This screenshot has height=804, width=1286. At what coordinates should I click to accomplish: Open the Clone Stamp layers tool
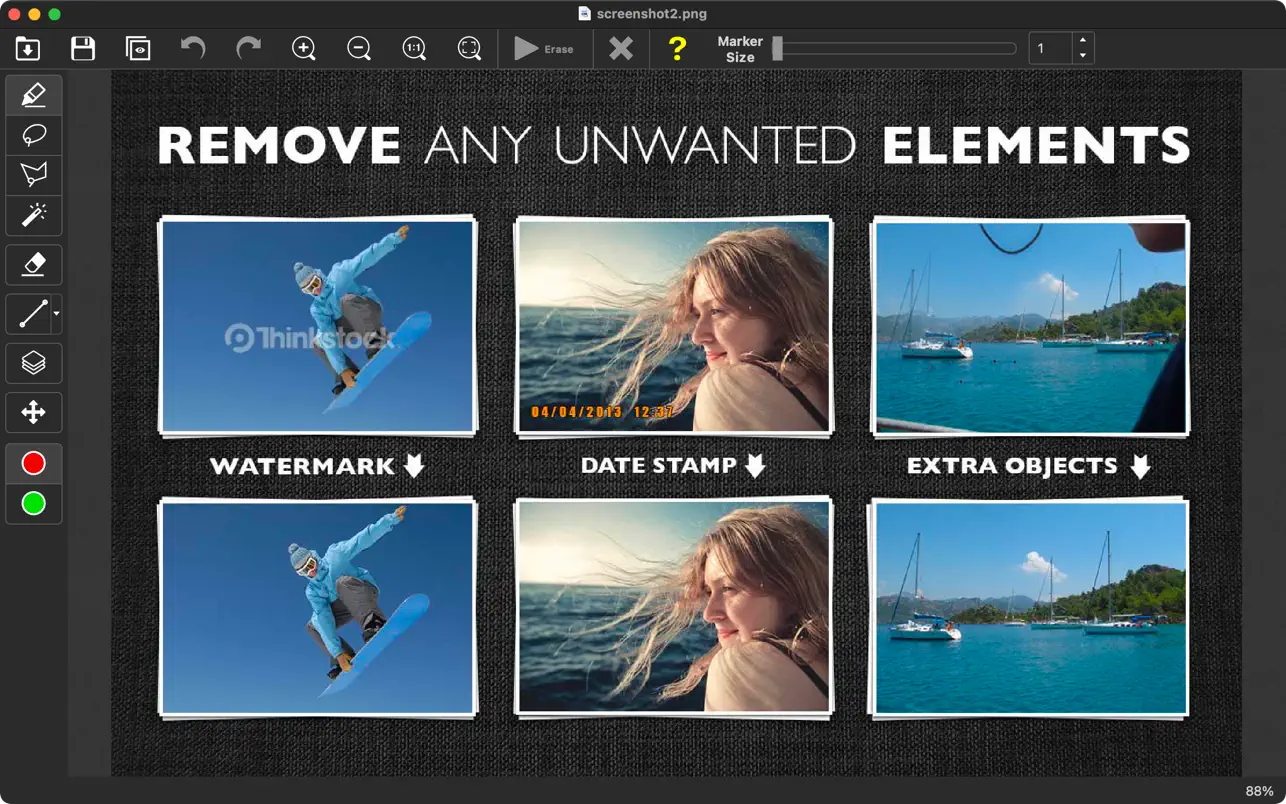pyautogui.click(x=33, y=363)
